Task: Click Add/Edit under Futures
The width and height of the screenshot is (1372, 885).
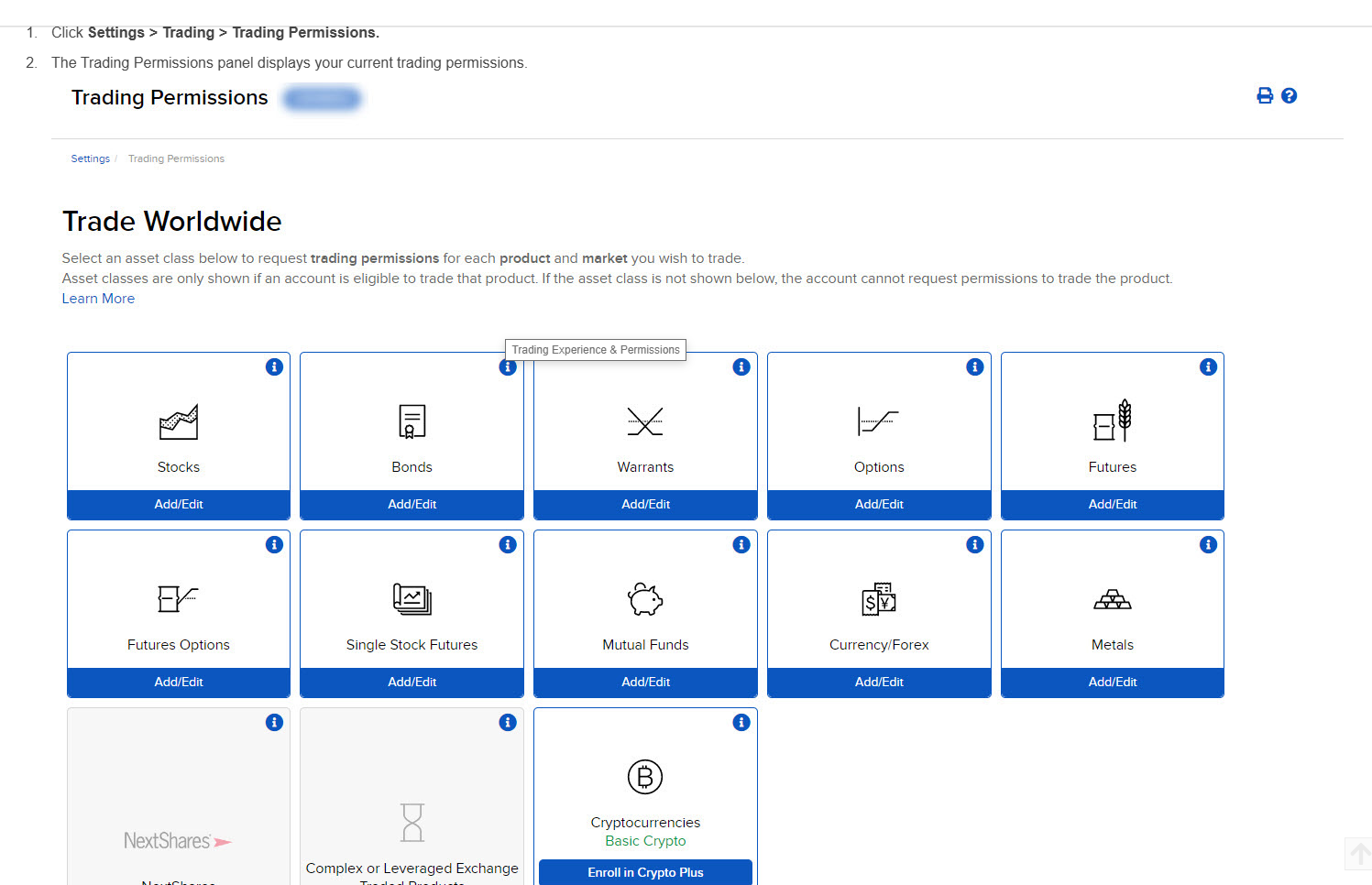Action: point(1113,505)
